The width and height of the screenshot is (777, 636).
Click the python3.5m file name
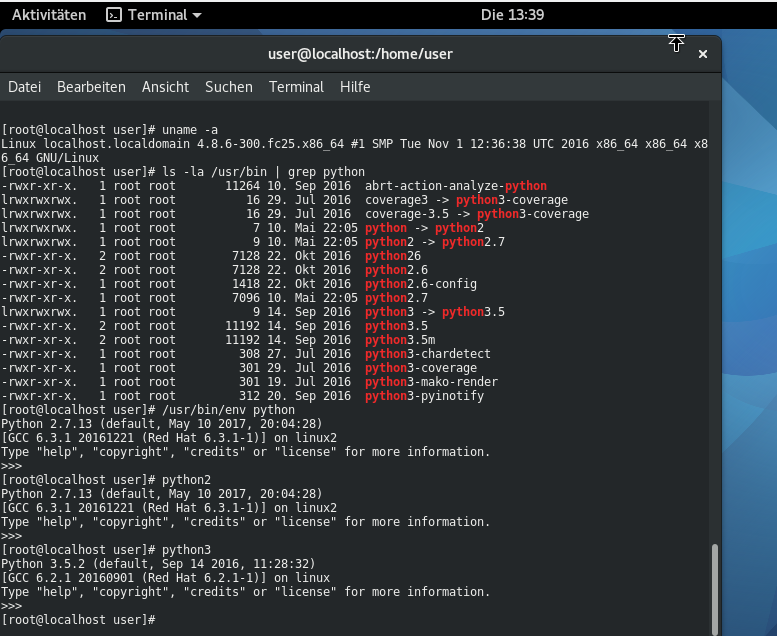pyautogui.click(x=400, y=340)
